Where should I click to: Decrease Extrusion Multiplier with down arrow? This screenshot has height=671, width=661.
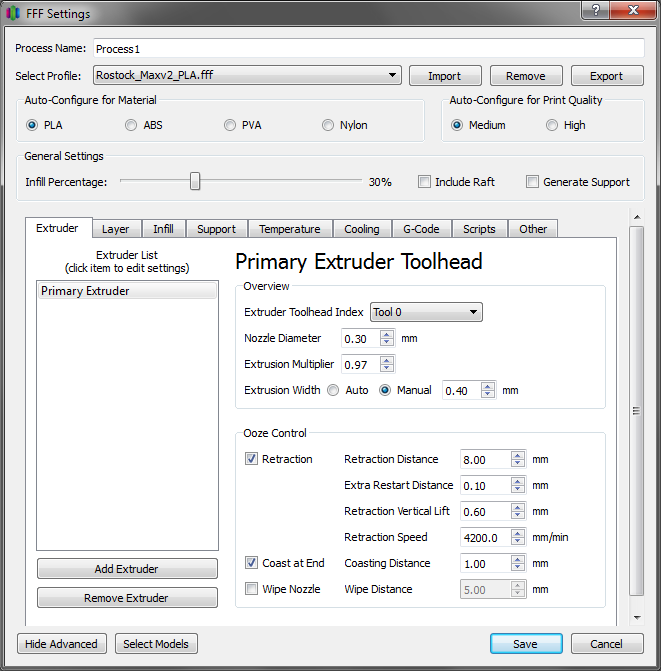[x=387, y=369]
